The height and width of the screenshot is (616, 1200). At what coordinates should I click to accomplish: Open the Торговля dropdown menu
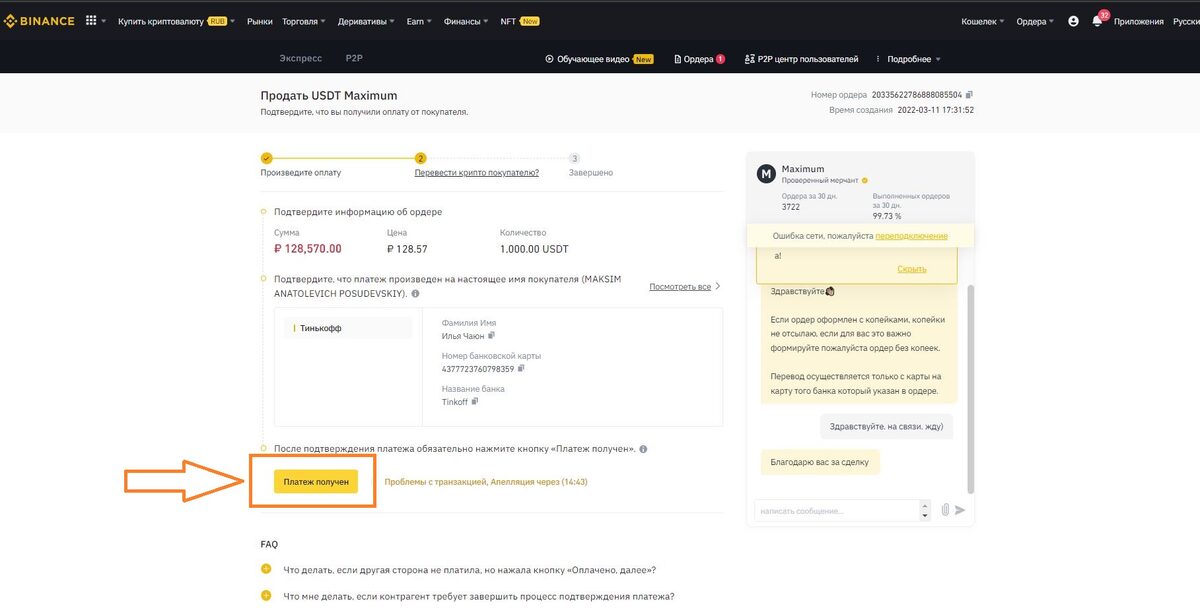point(302,21)
